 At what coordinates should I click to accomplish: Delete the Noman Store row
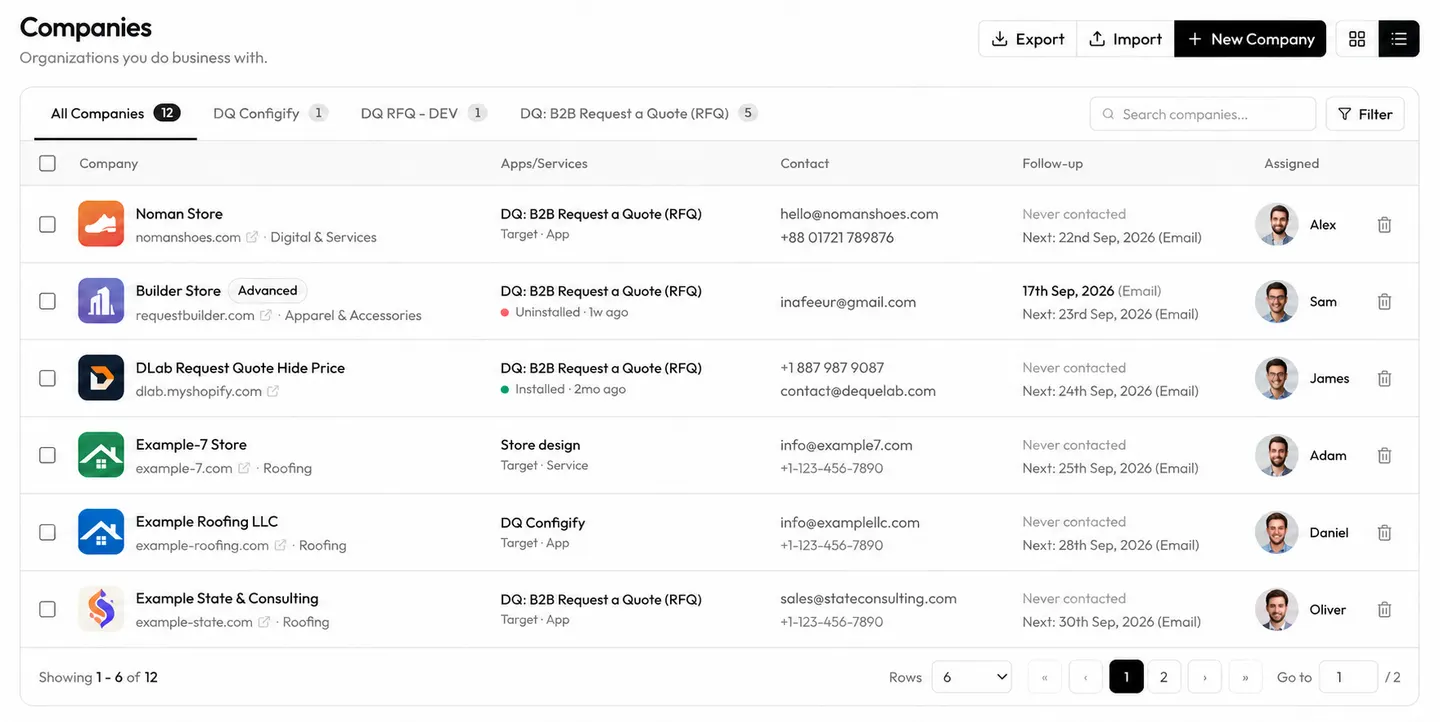click(x=1385, y=225)
